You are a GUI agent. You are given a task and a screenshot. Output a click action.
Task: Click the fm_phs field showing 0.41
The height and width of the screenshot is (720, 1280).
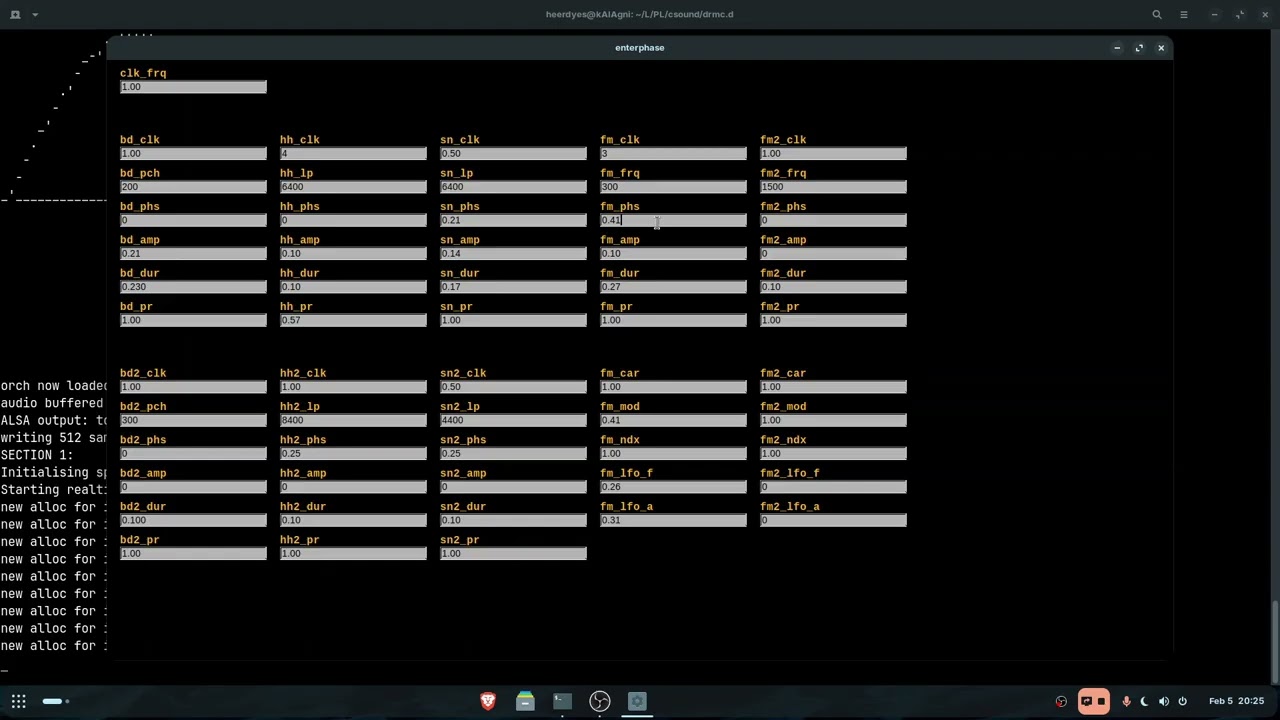[x=673, y=220]
